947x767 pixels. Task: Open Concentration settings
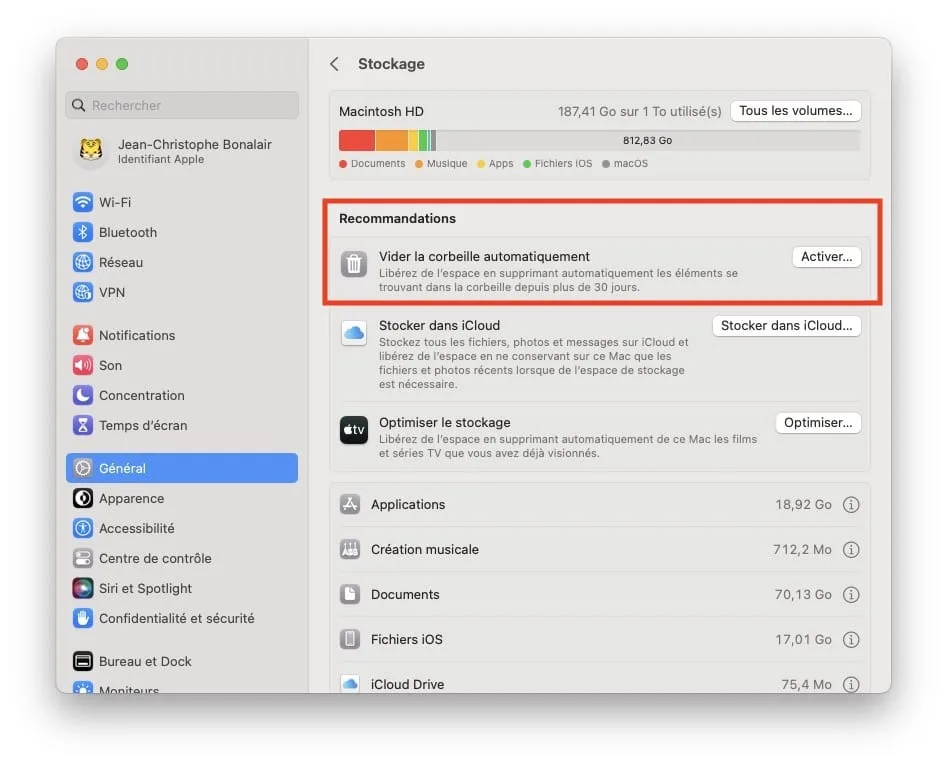[182, 396]
